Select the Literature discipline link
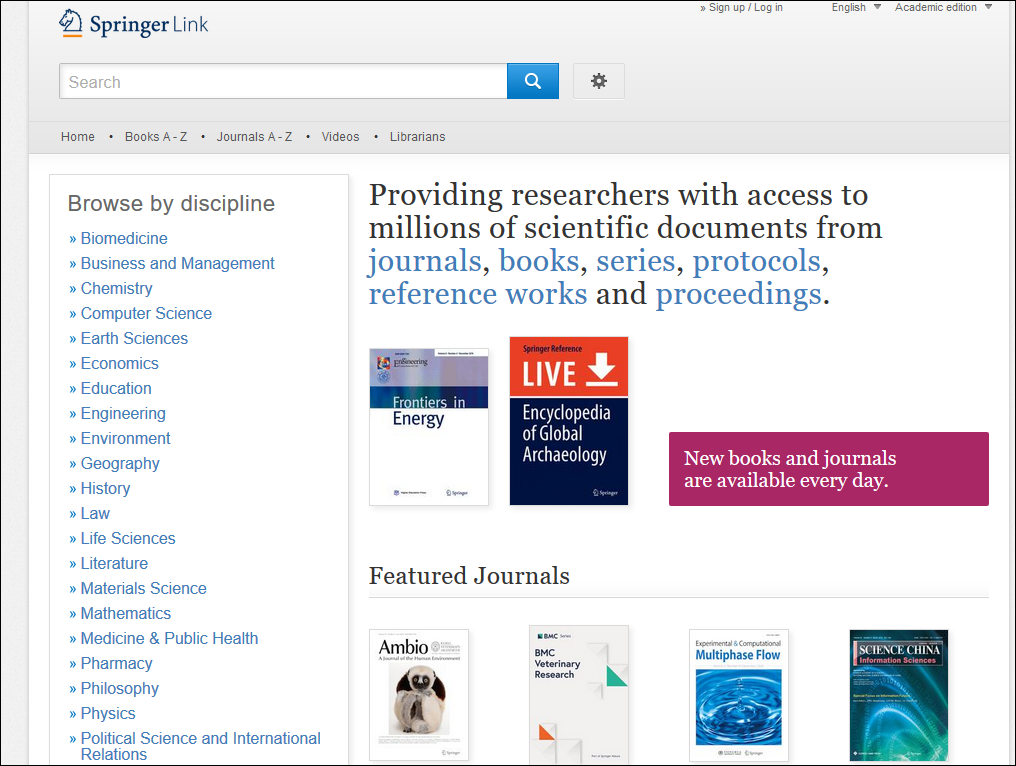Screen dimensions: 1016x766 click(x=114, y=564)
